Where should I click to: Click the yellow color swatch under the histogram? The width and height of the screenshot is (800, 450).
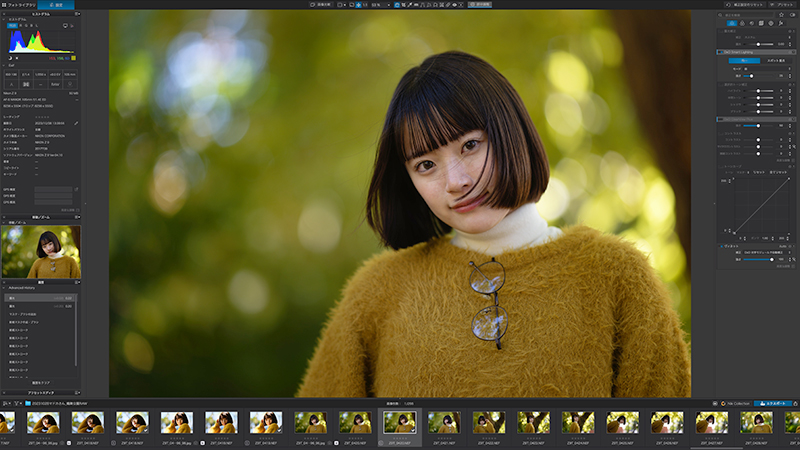(73, 58)
